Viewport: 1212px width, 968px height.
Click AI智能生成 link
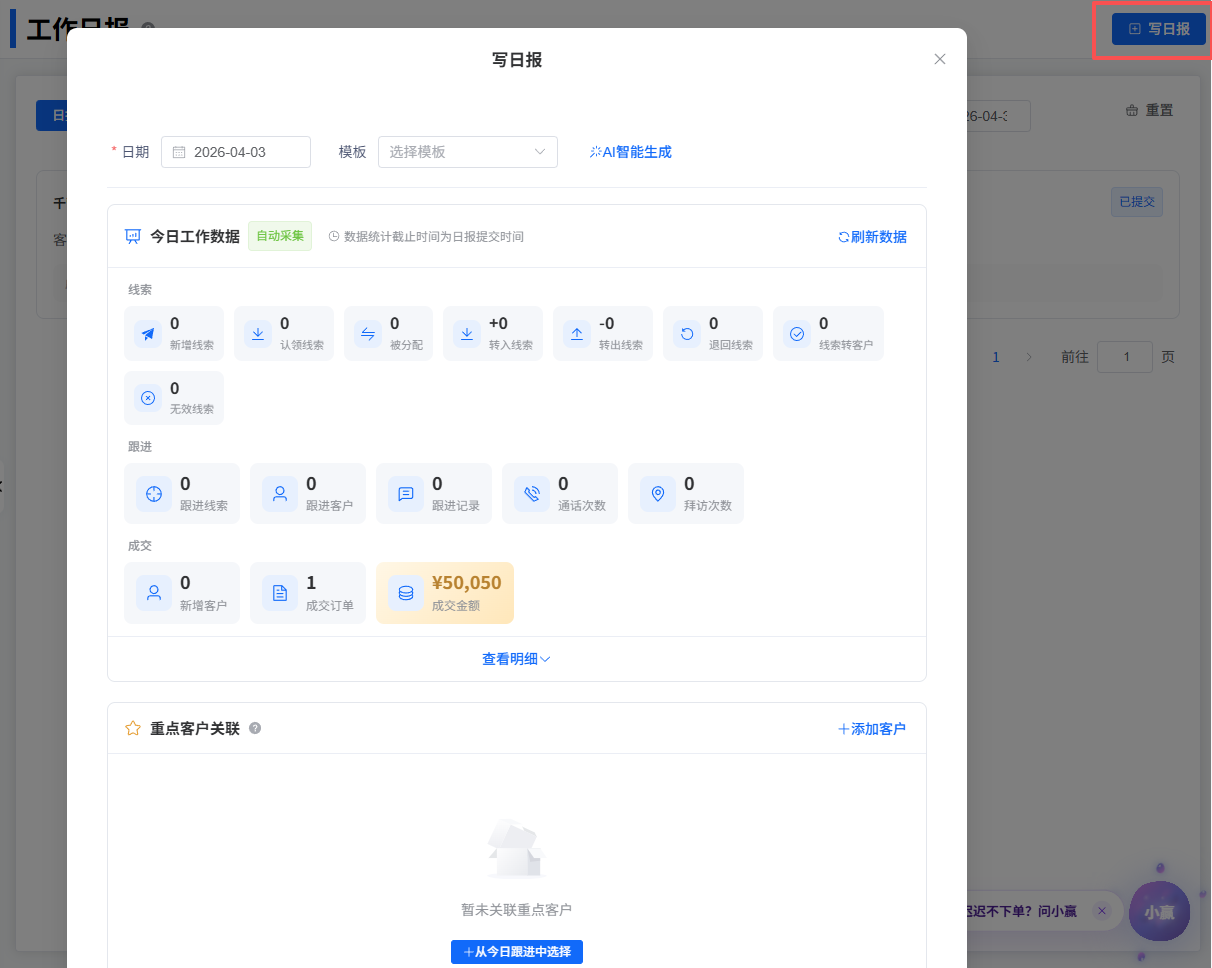point(631,152)
